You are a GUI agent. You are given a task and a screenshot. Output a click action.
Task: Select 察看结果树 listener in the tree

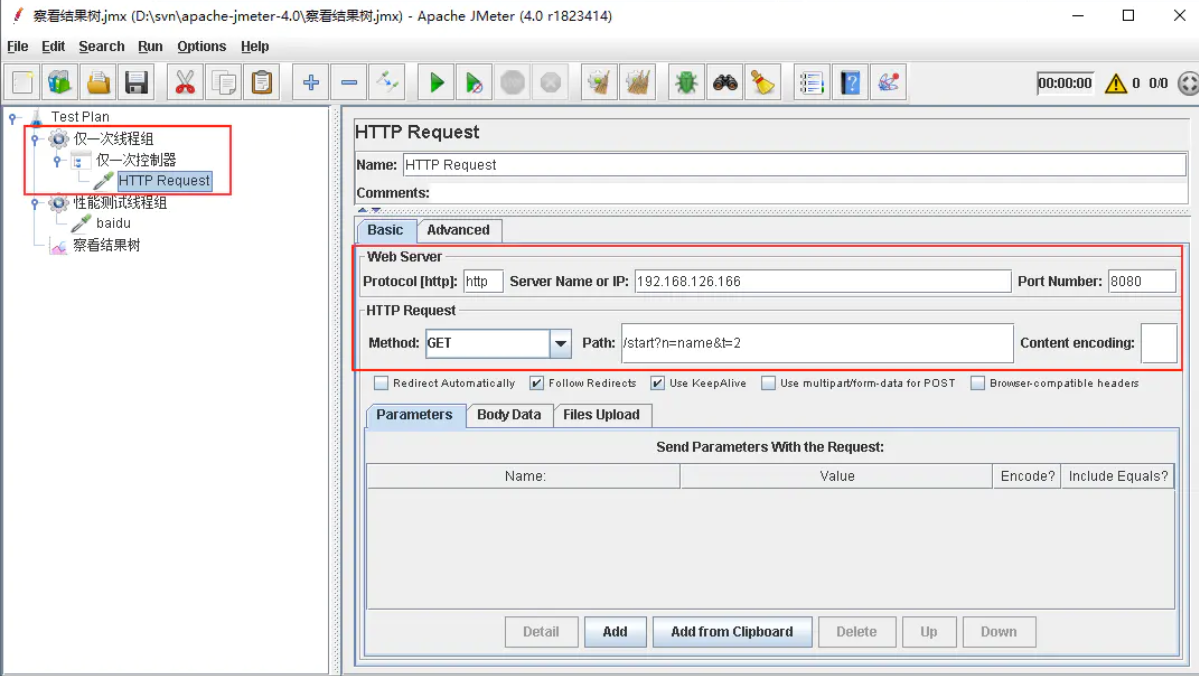click(x=106, y=245)
